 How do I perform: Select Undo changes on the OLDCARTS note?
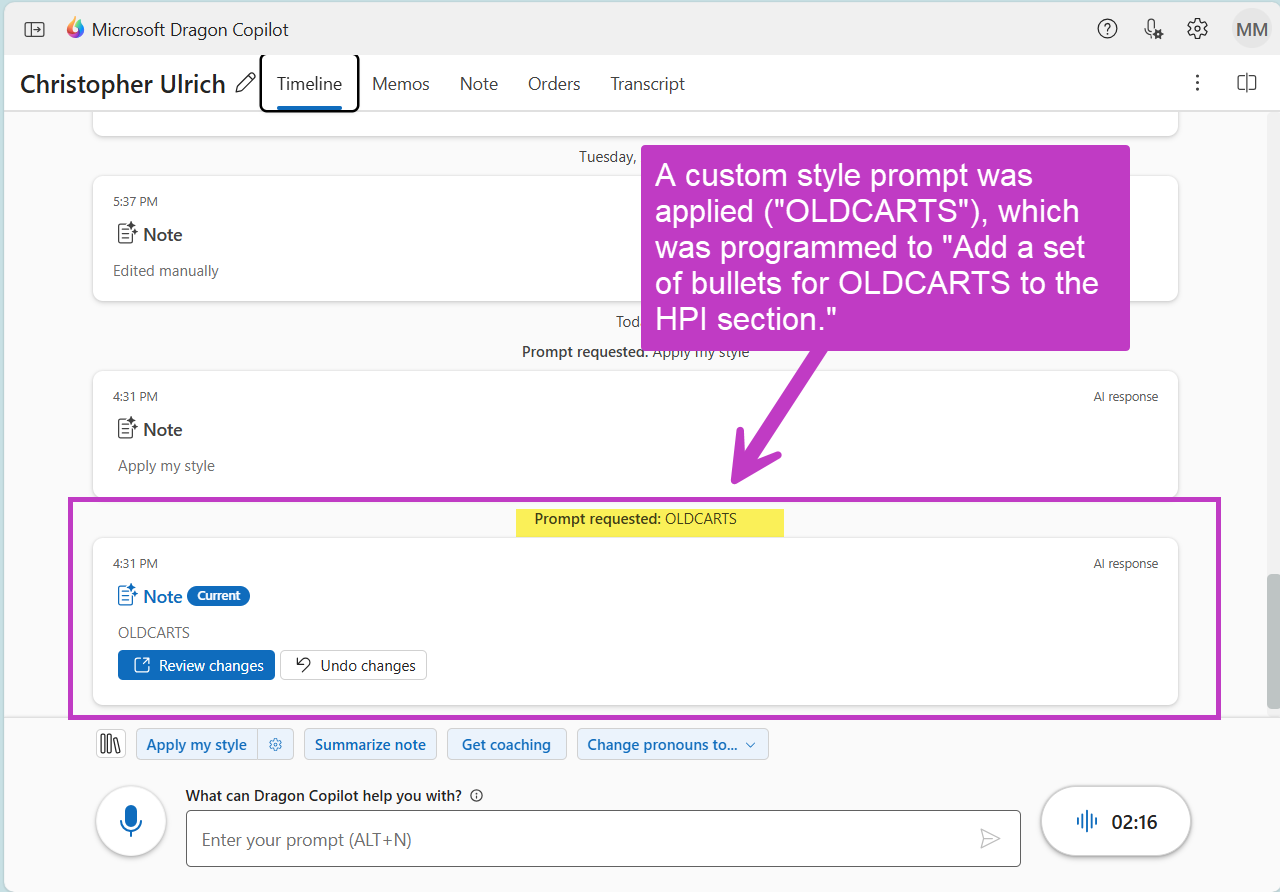click(x=353, y=665)
